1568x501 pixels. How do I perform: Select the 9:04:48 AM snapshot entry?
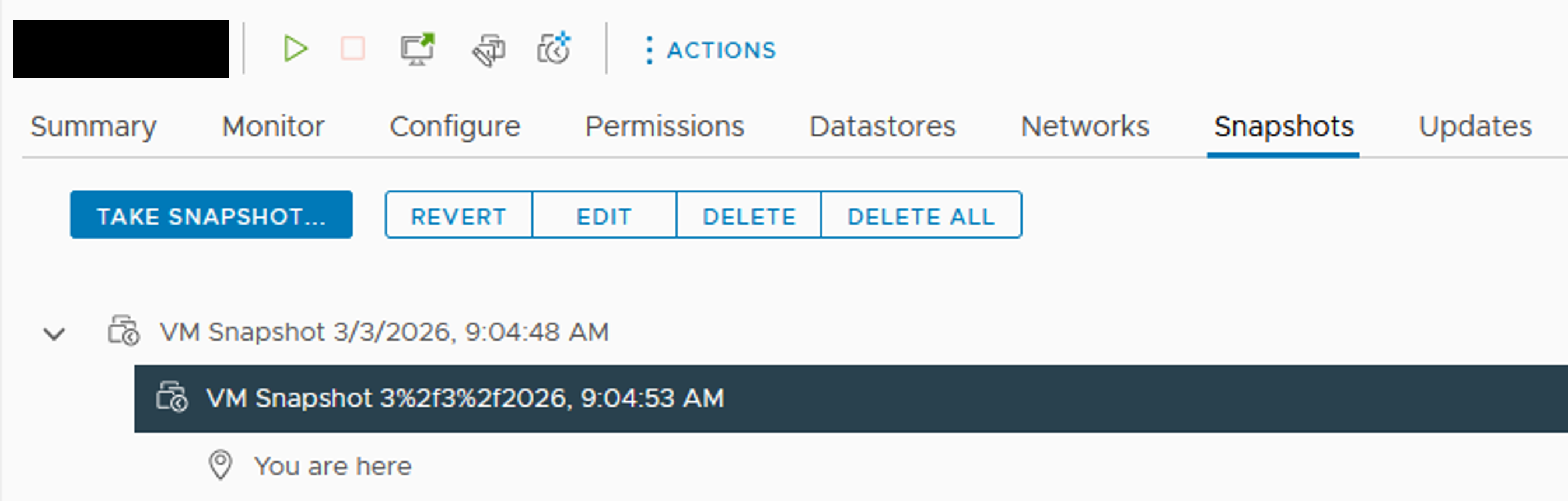[x=383, y=332]
